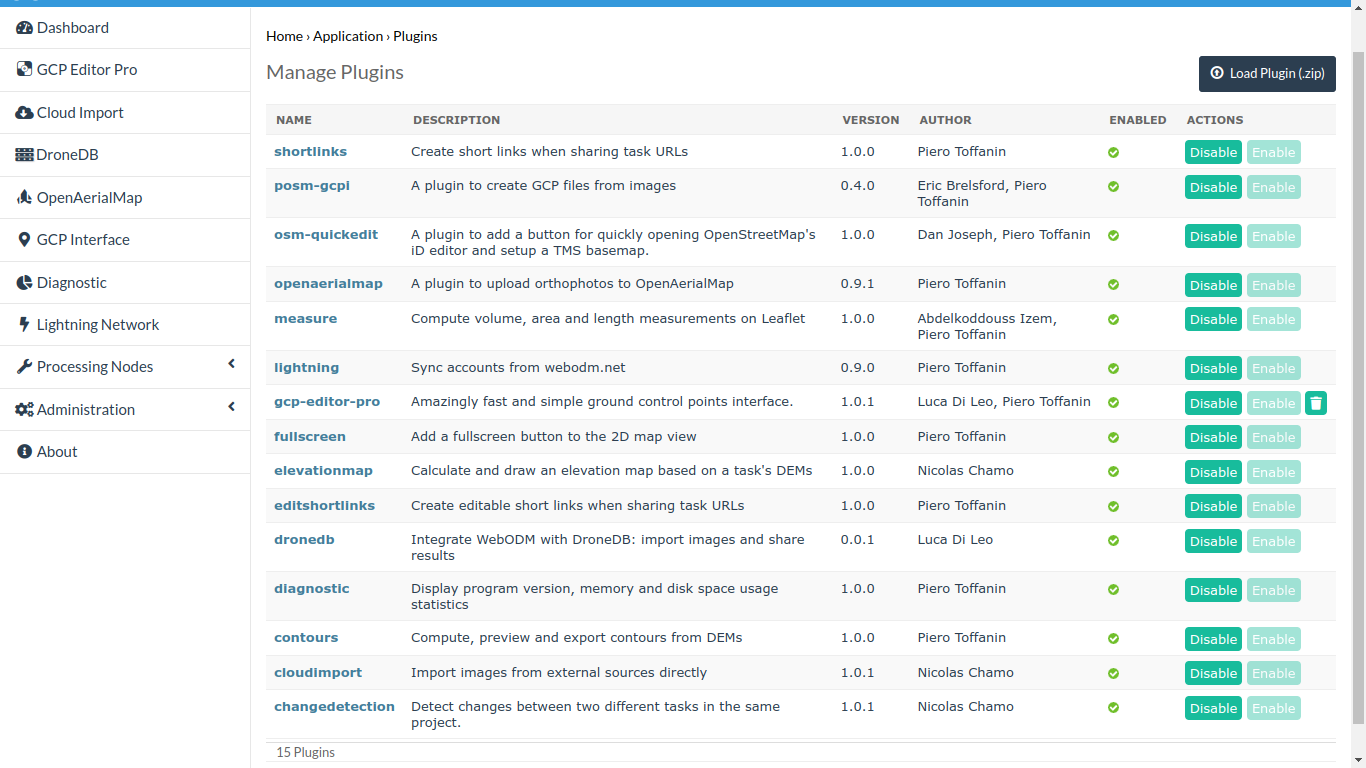This screenshot has width=1366, height=768.
Task: Click the Load Plugin (.zip) button
Action: 1267,74
